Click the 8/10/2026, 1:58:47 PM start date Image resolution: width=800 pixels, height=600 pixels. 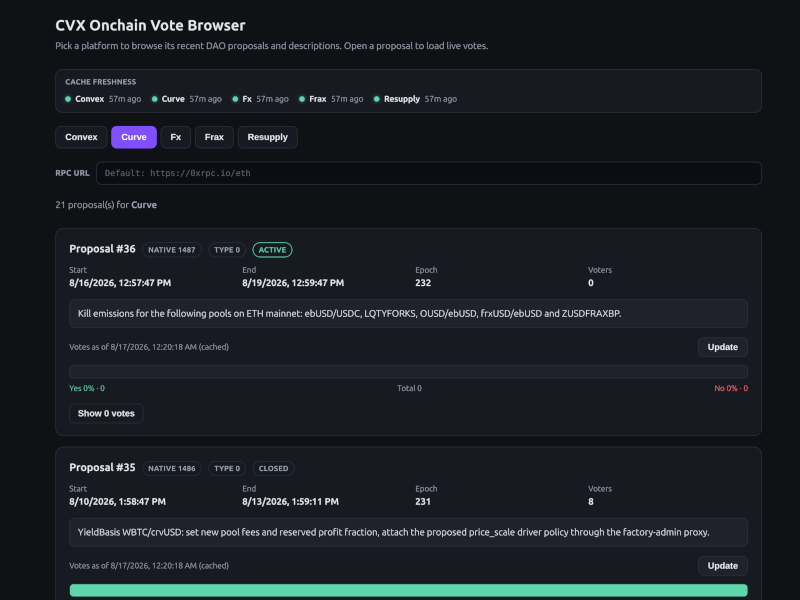[117, 502]
